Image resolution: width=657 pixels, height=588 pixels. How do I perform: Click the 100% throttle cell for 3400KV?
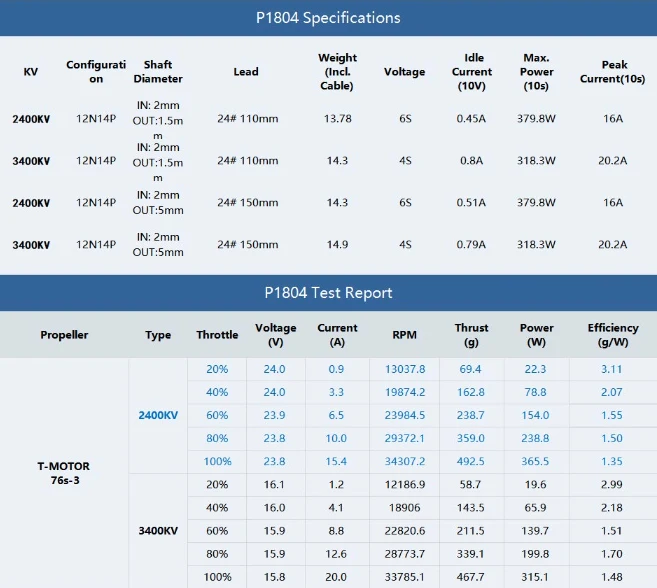(217, 577)
